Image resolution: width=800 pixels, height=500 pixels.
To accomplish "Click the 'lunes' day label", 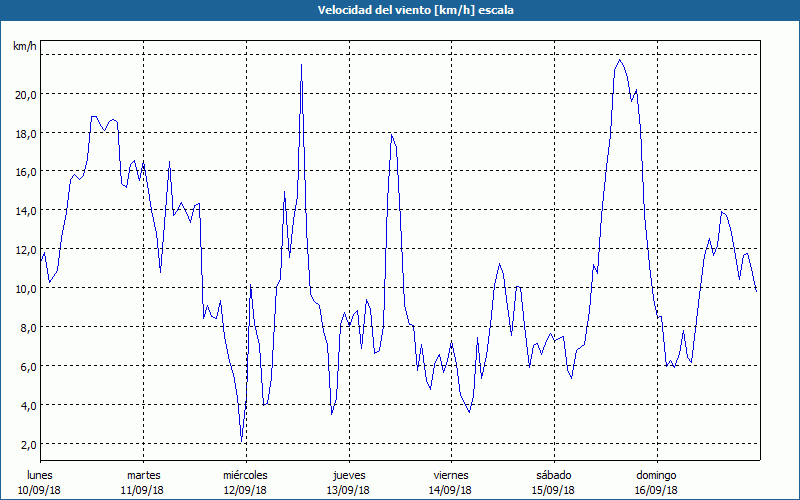I will point(40,475).
